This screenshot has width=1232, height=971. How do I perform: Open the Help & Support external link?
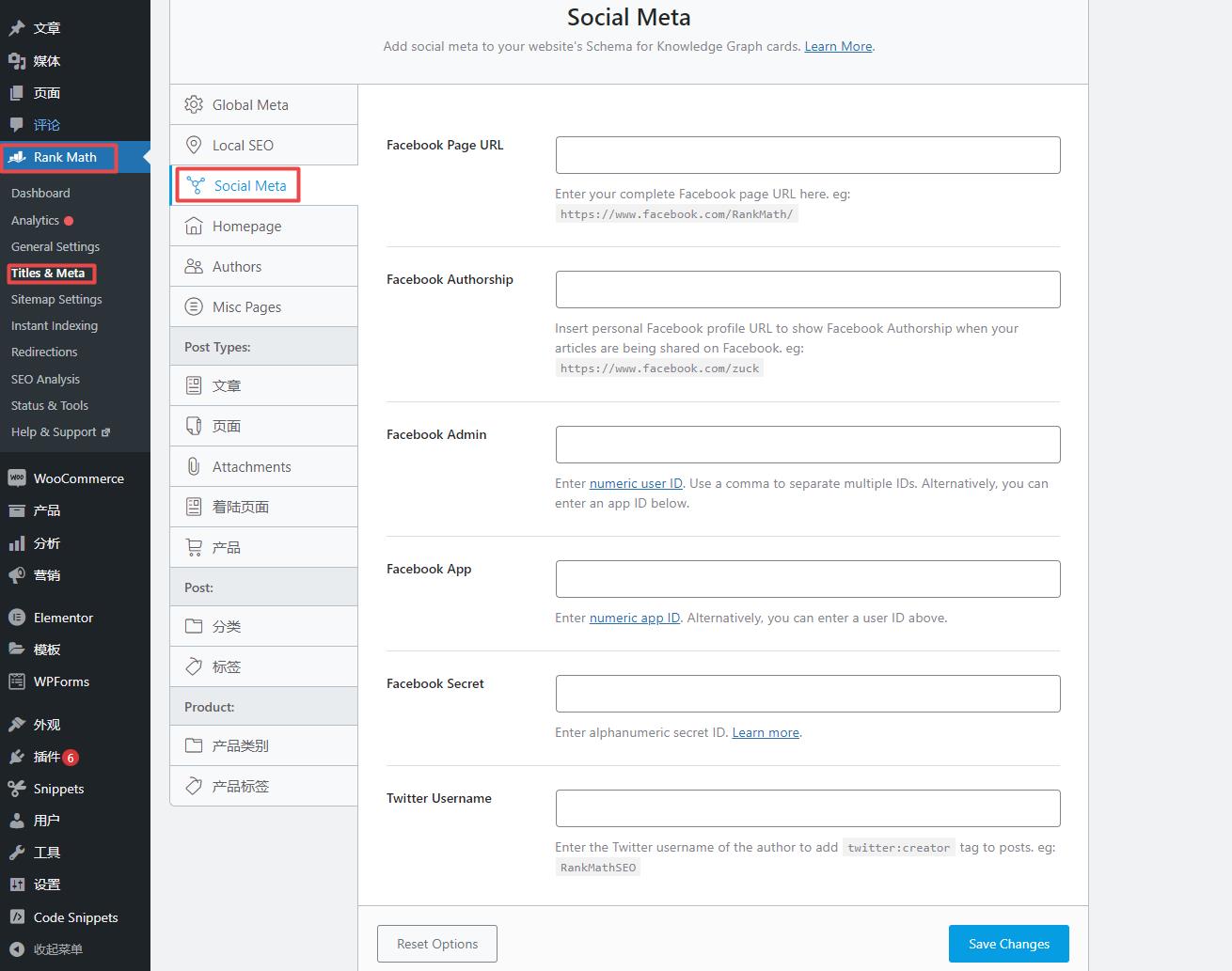point(60,431)
